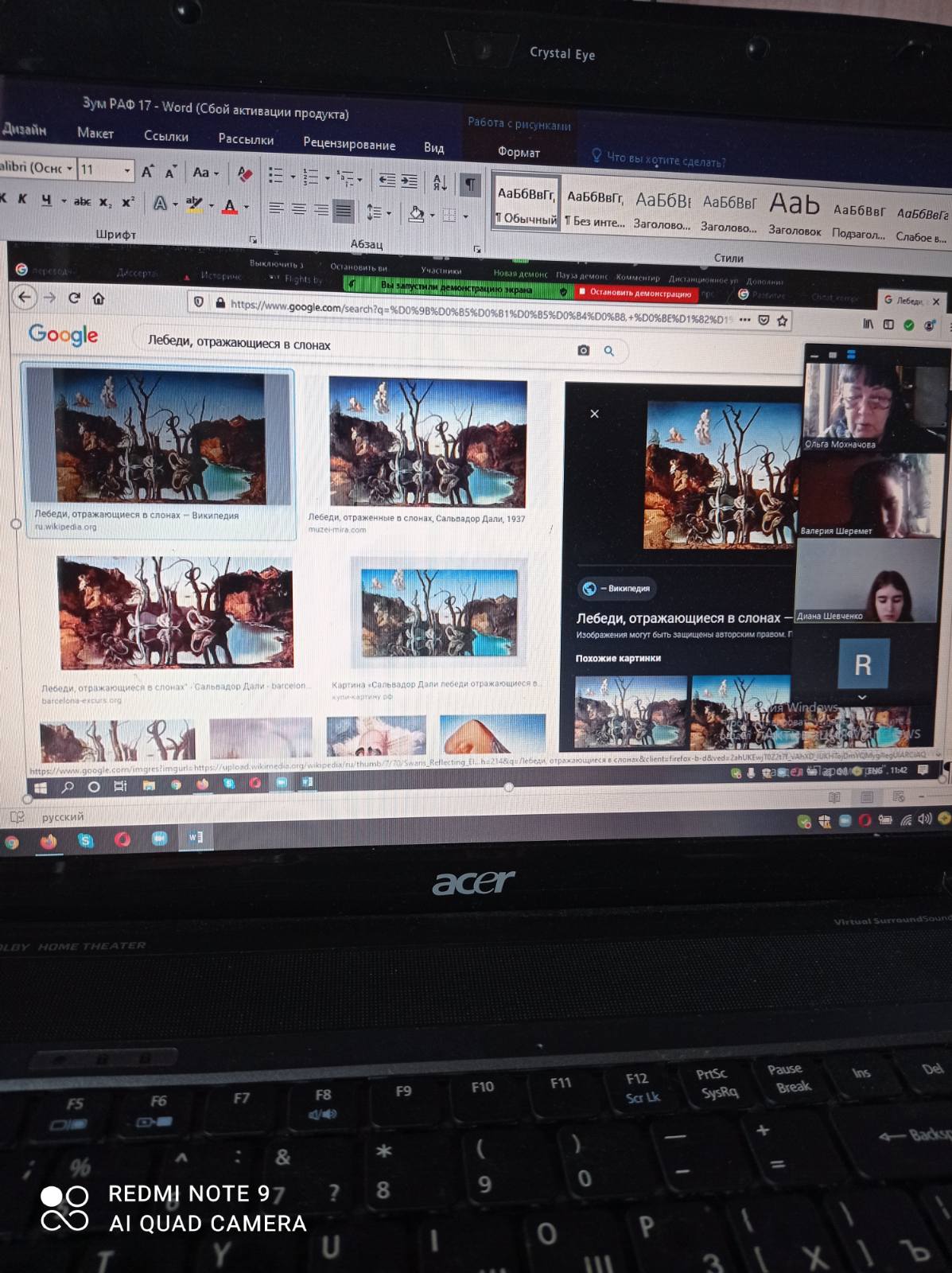Apply strikethrough formatting in Word
The image size is (952, 1273).
tap(82, 201)
